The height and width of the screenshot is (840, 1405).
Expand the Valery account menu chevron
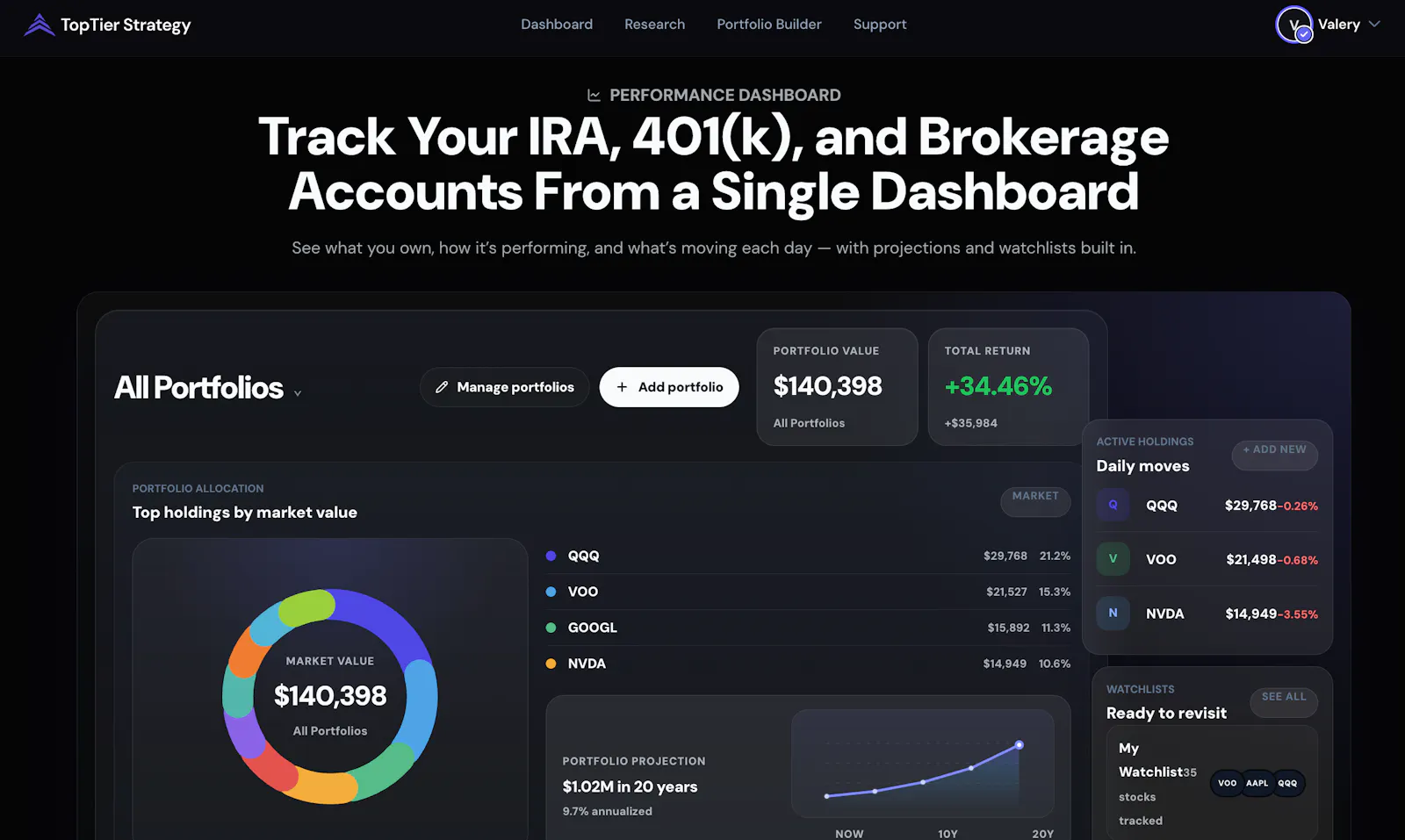pyautogui.click(x=1374, y=25)
